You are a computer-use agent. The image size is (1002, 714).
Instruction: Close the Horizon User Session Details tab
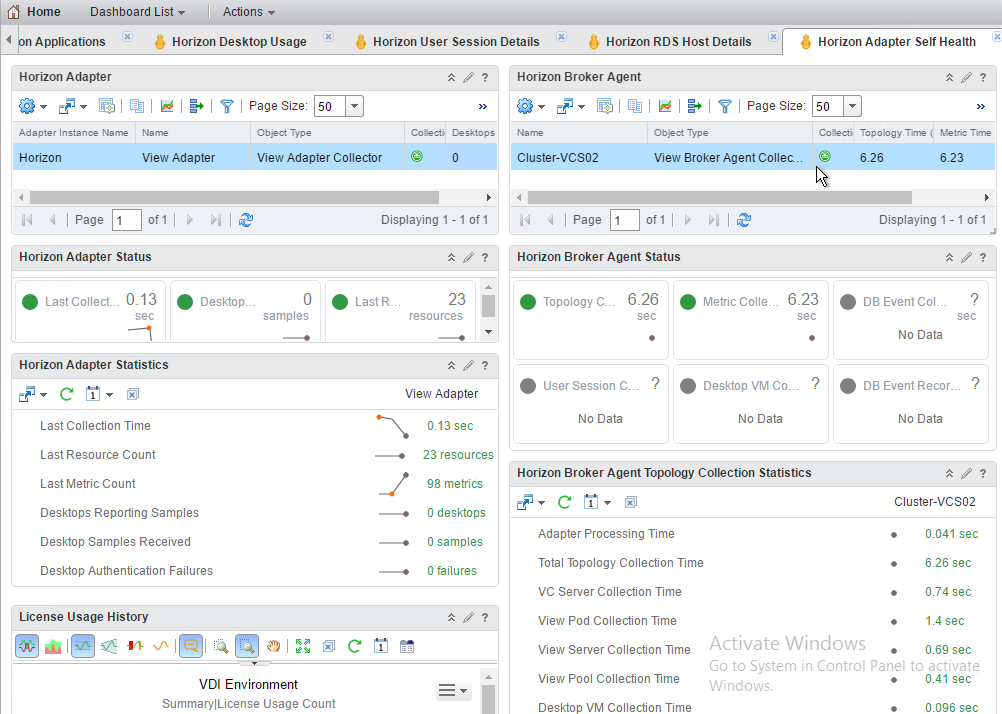click(x=562, y=36)
